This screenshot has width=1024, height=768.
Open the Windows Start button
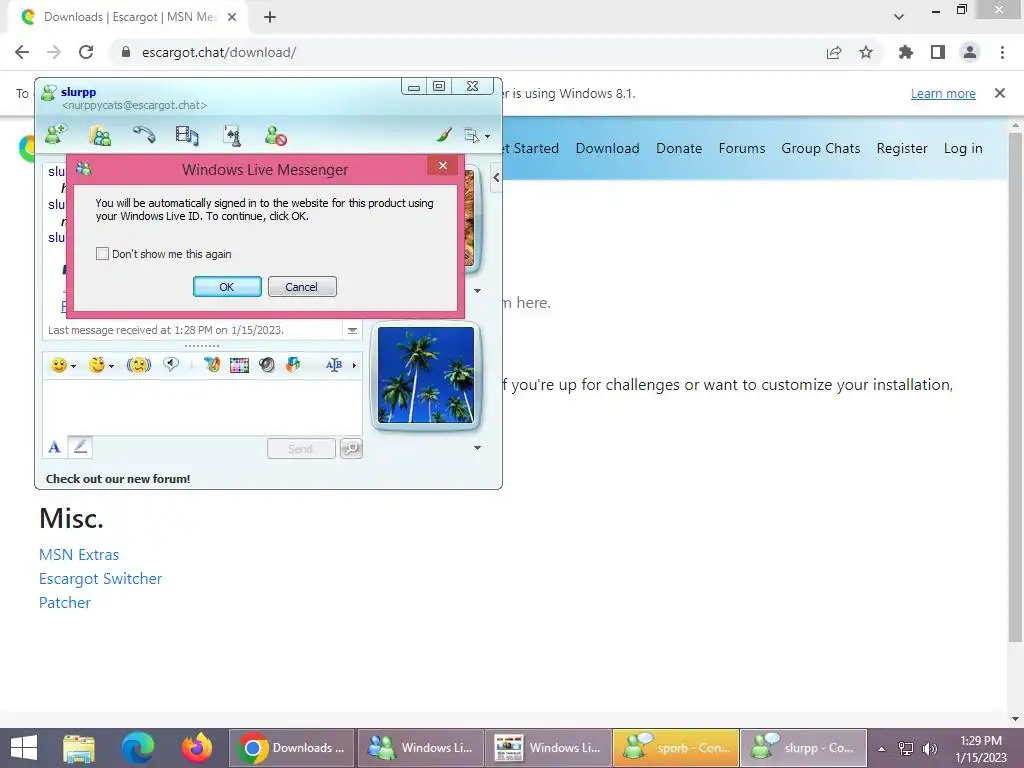(24, 748)
